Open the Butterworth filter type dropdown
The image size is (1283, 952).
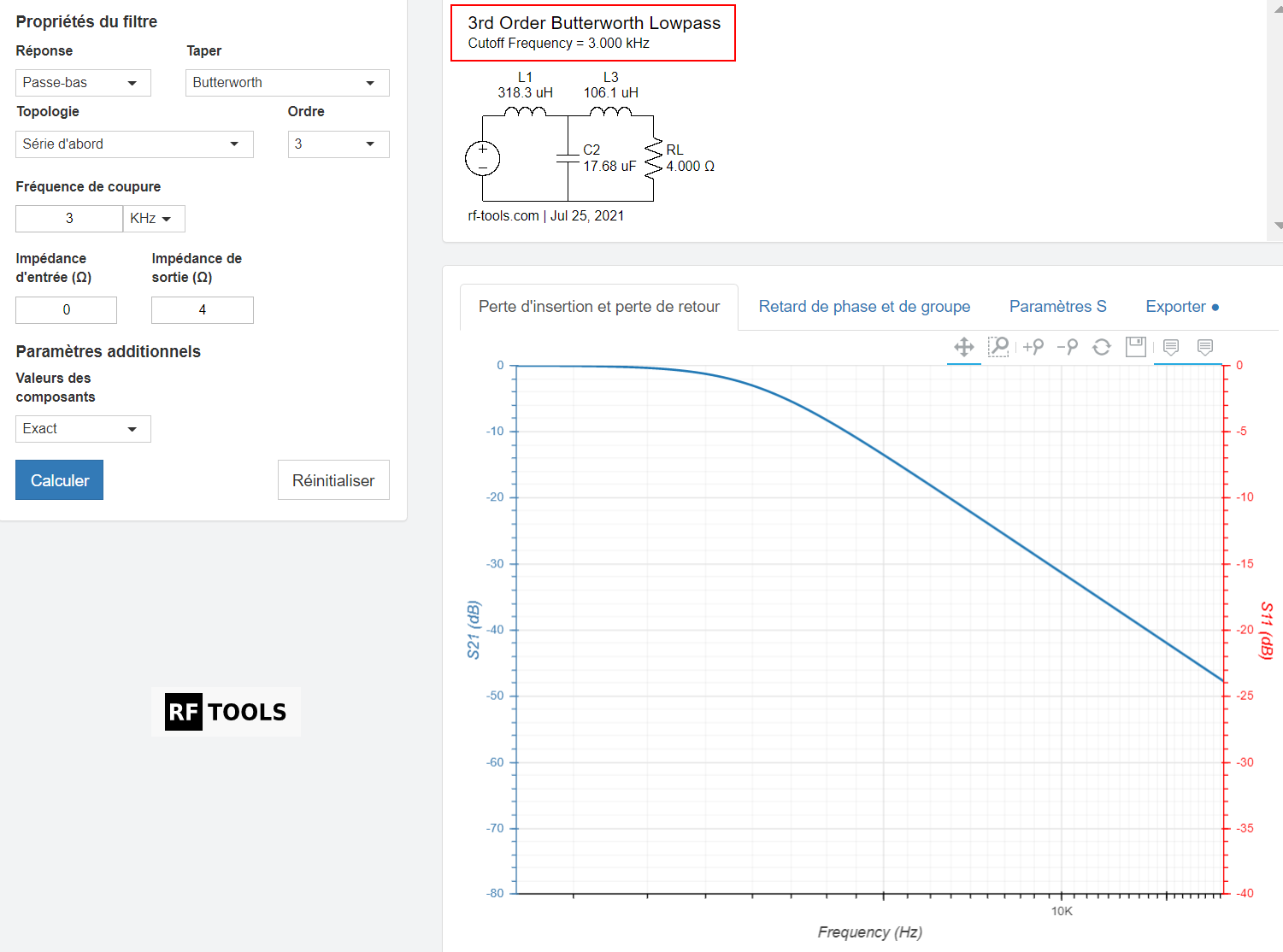287,83
